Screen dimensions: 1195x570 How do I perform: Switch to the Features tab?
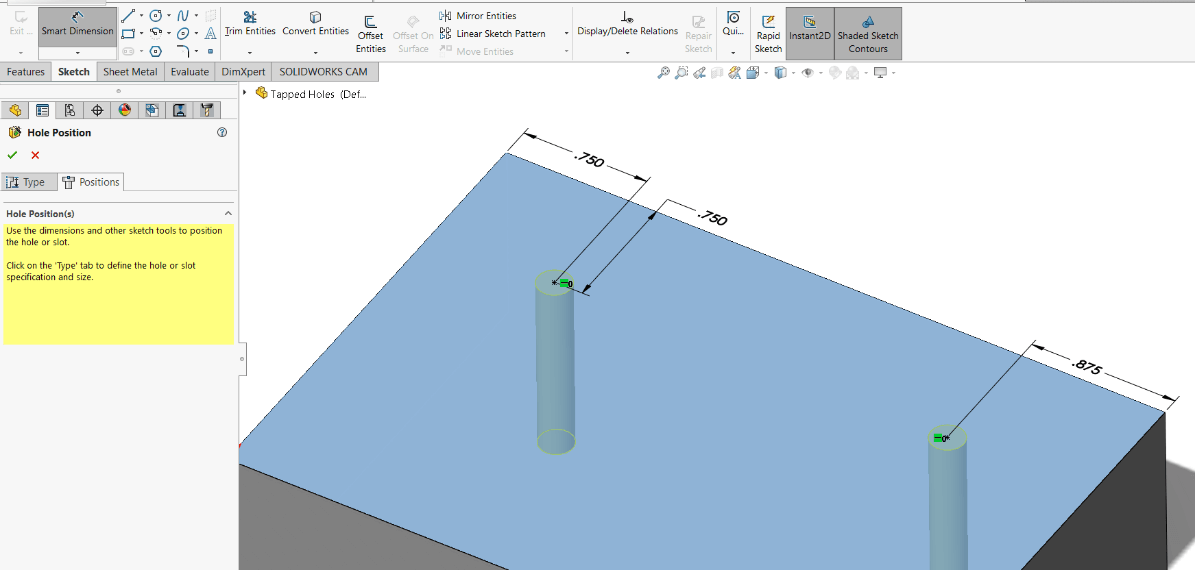(26, 72)
